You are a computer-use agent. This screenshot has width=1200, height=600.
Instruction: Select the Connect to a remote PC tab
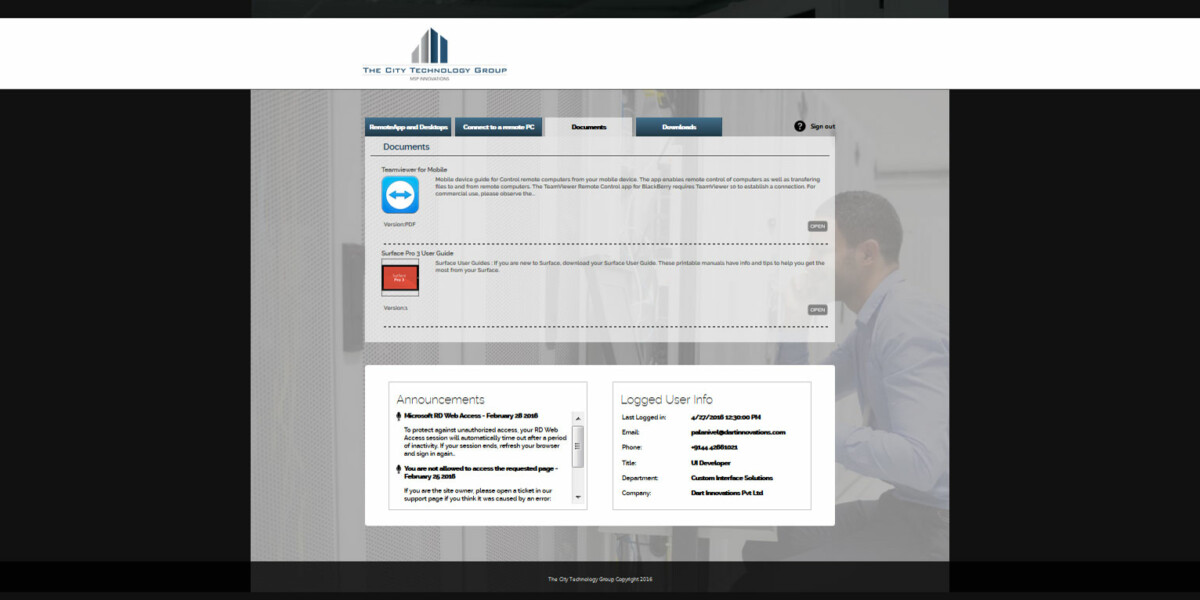click(x=501, y=127)
